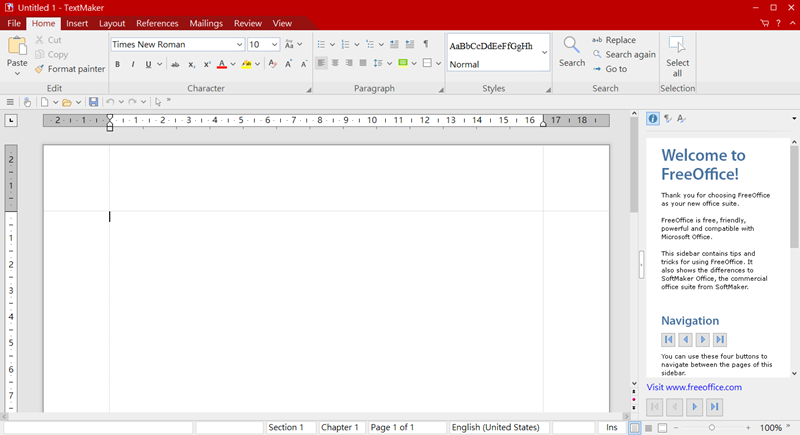800x435 pixels.
Task: Click the strikethrough icon
Action: 175,64
